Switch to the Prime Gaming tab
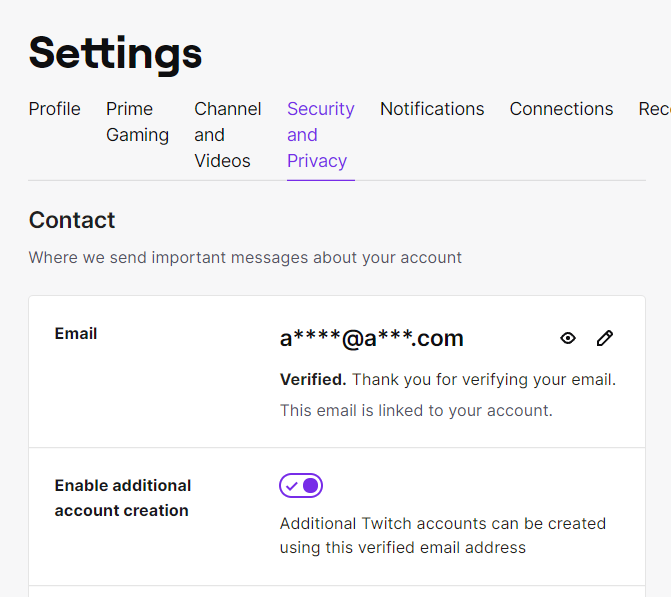Viewport: 671px width, 597px height. click(x=137, y=122)
